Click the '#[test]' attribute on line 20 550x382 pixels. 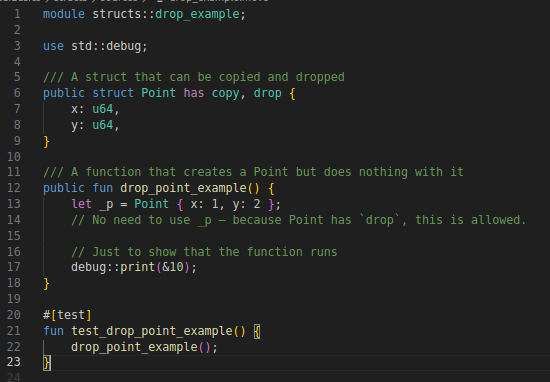[67, 315]
